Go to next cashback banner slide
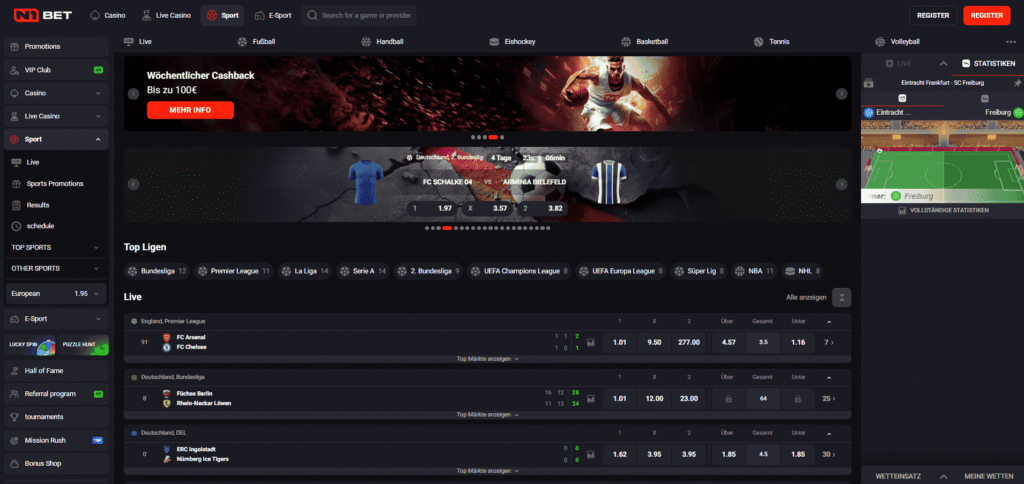Screen dimensions: 1024x484 tap(842, 94)
